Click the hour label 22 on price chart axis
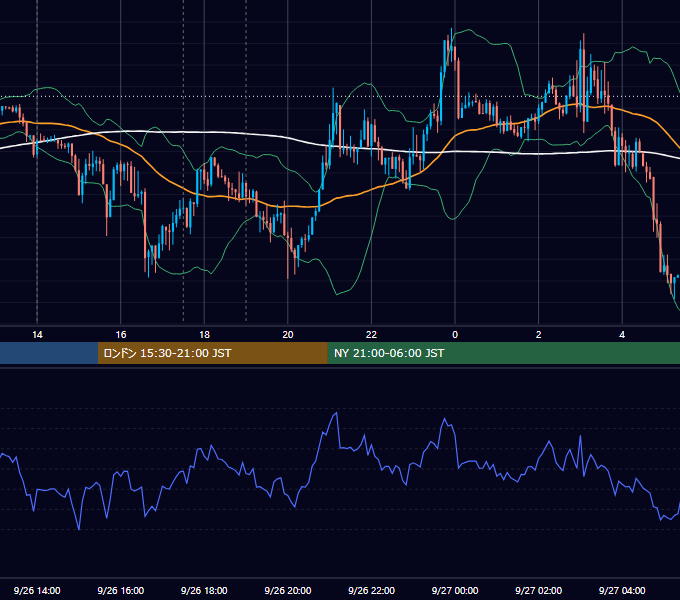The image size is (680, 600). point(371,335)
